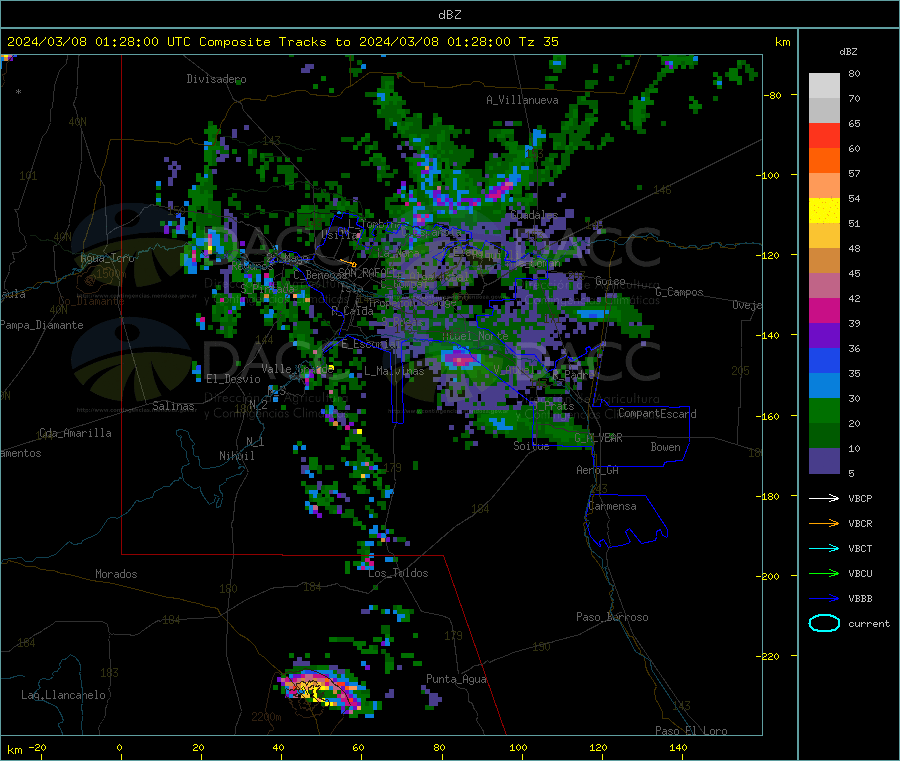The image size is (900, 761).
Task: Click the 'Lag.Llancanelo' map label
Action: coord(63,695)
